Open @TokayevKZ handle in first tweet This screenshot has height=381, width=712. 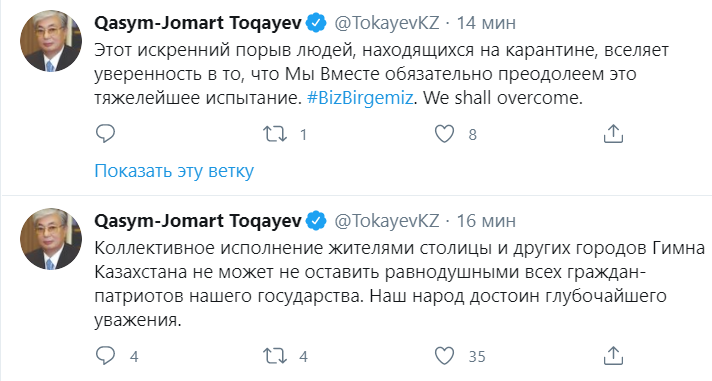(387, 23)
